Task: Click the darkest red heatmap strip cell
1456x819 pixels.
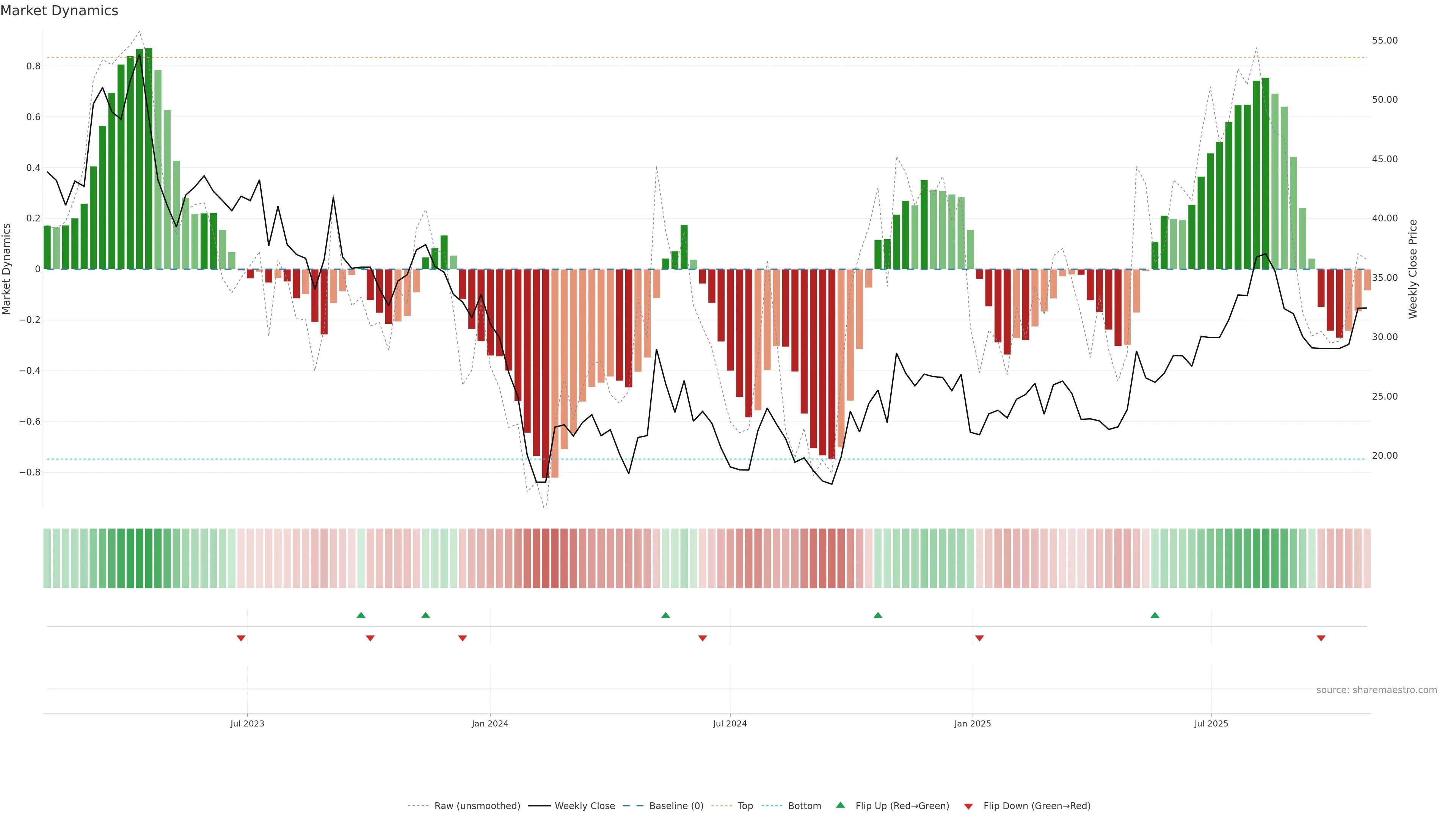Action: [546, 559]
